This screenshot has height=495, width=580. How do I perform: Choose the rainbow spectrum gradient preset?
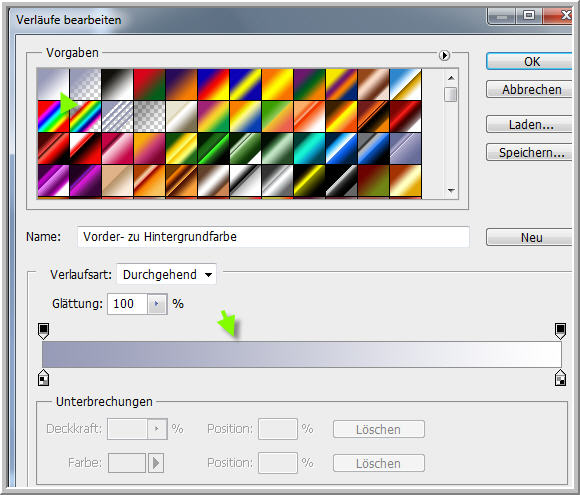click(53, 117)
